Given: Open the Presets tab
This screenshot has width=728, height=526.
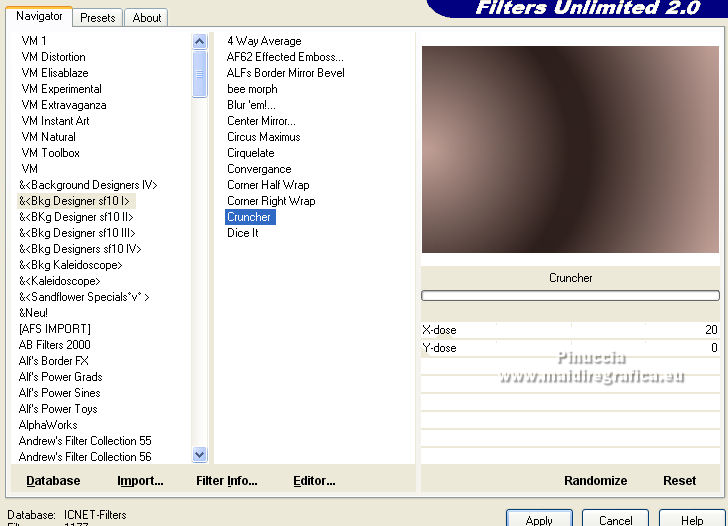Looking at the screenshot, I should click(x=98, y=18).
